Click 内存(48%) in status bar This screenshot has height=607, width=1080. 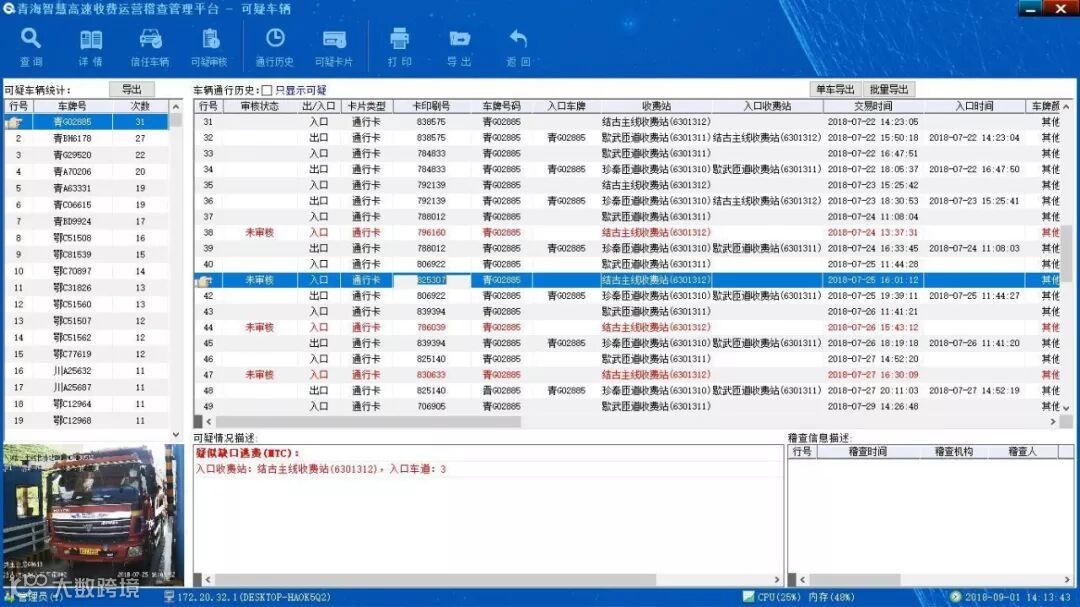click(x=831, y=597)
